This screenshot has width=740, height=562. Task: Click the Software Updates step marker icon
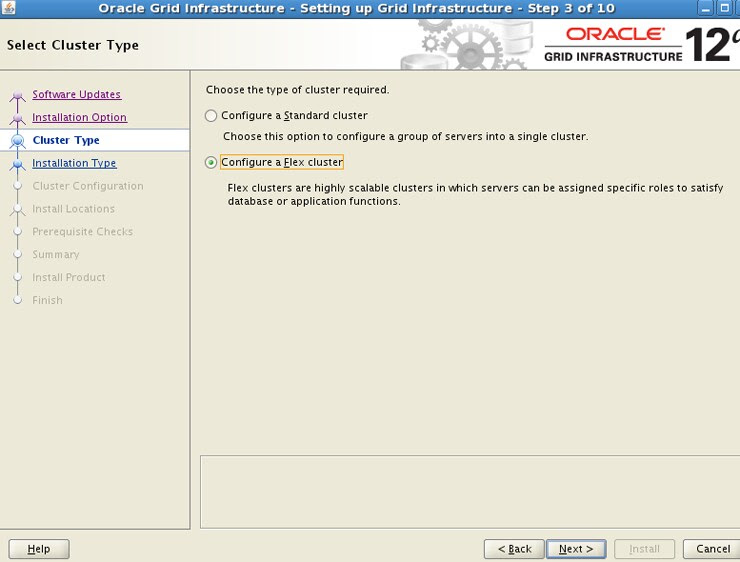[17, 95]
